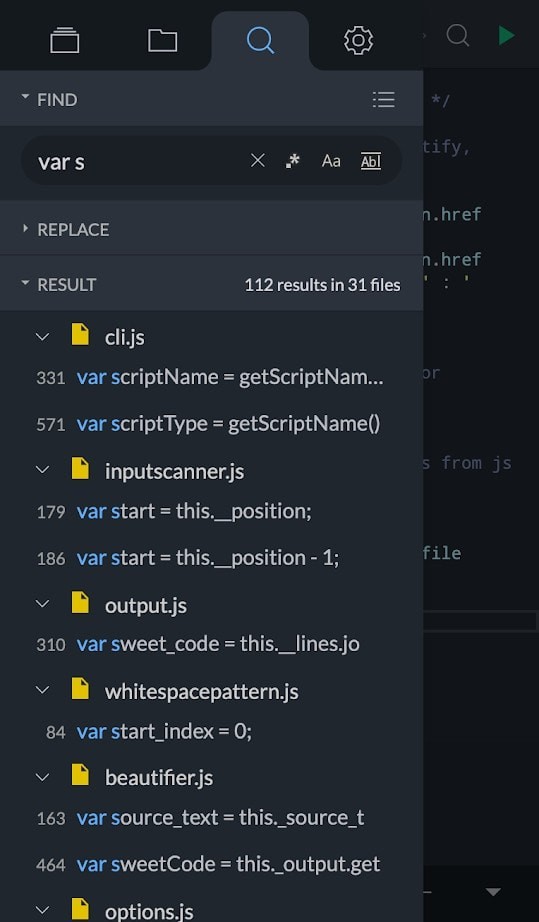Toggle regular expression search
539x922 pixels.
pos(293,161)
